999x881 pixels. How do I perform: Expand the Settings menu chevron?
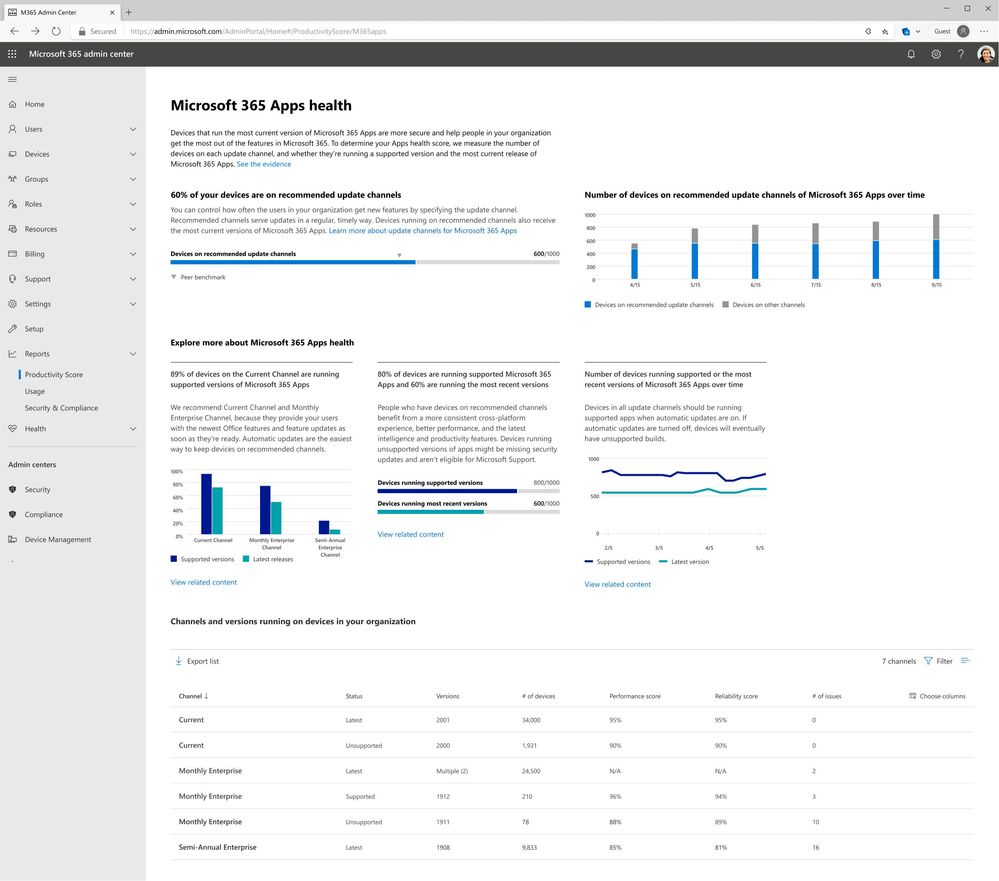click(x=133, y=304)
